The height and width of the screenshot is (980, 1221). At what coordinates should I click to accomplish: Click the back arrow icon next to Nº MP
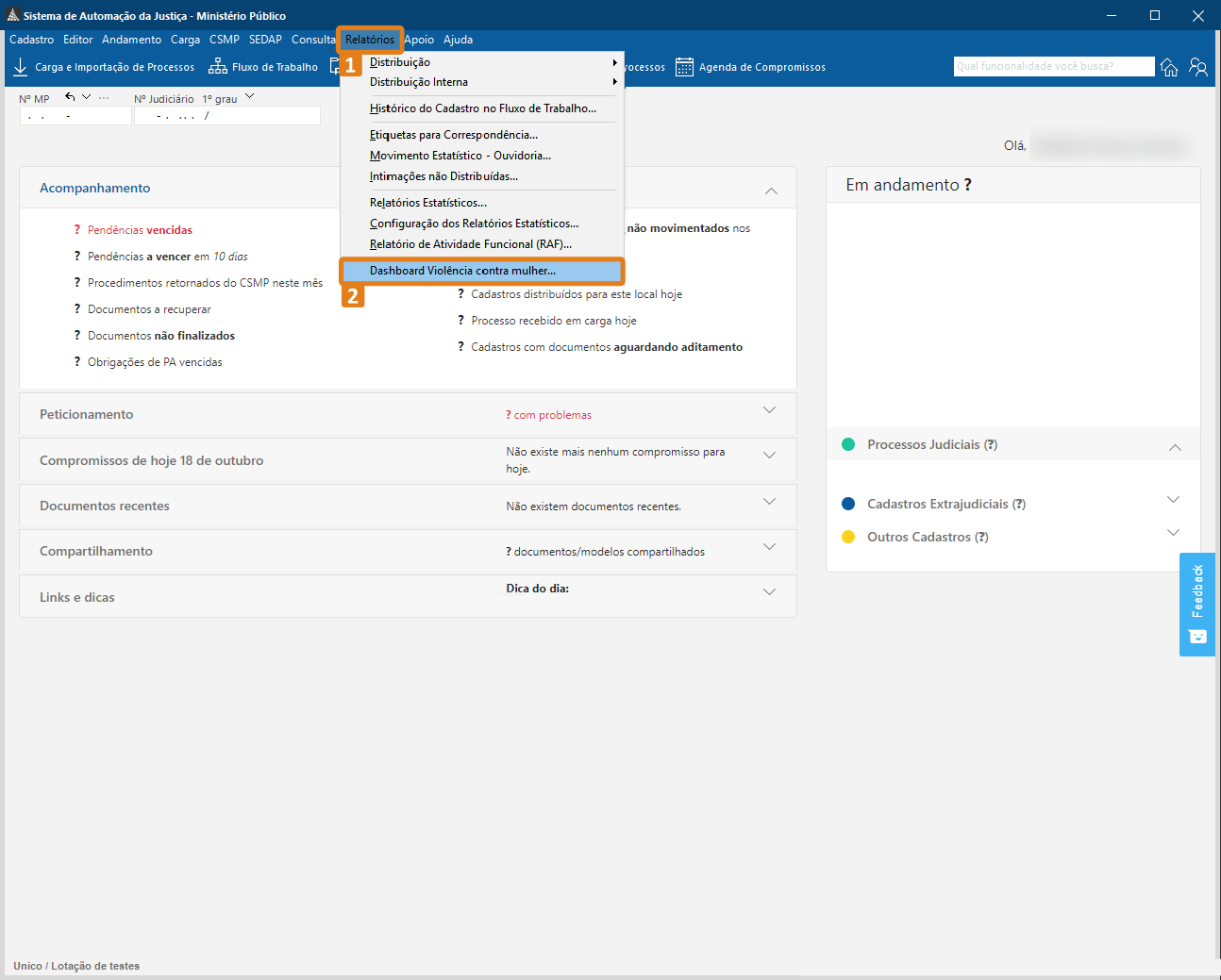pyautogui.click(x=70, y=97)
